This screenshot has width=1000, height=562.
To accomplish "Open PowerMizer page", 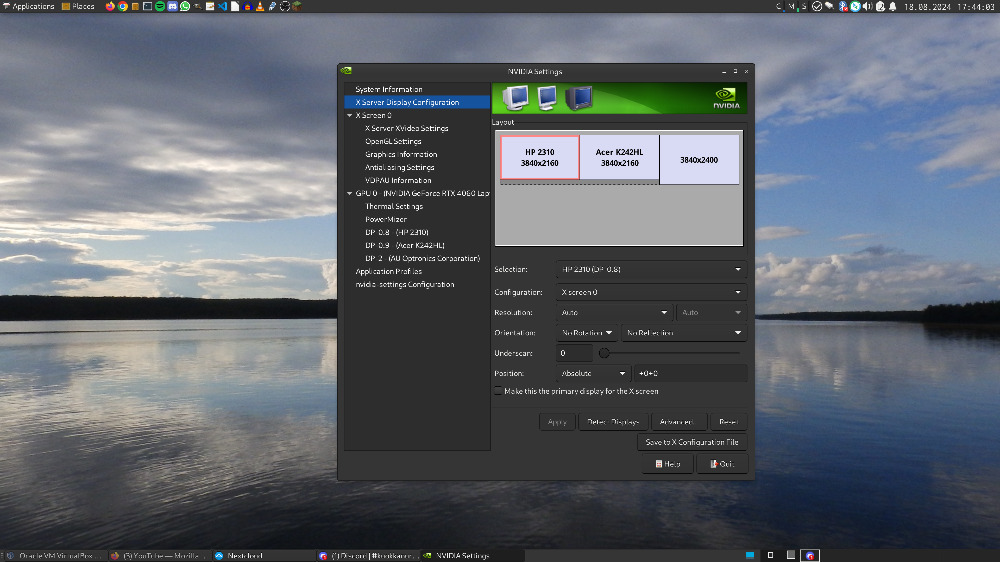I will [x=386, y=219].
